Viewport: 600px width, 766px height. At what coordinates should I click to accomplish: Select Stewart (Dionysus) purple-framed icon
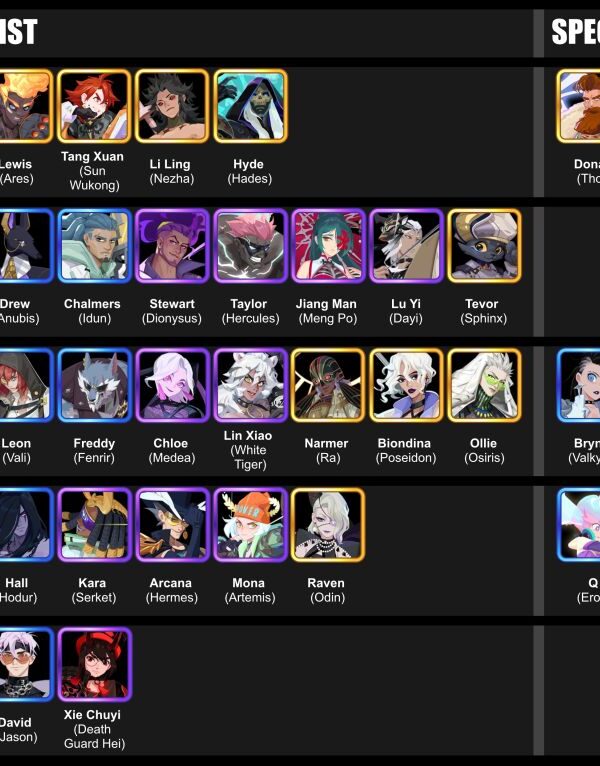(x=172, y=246)
